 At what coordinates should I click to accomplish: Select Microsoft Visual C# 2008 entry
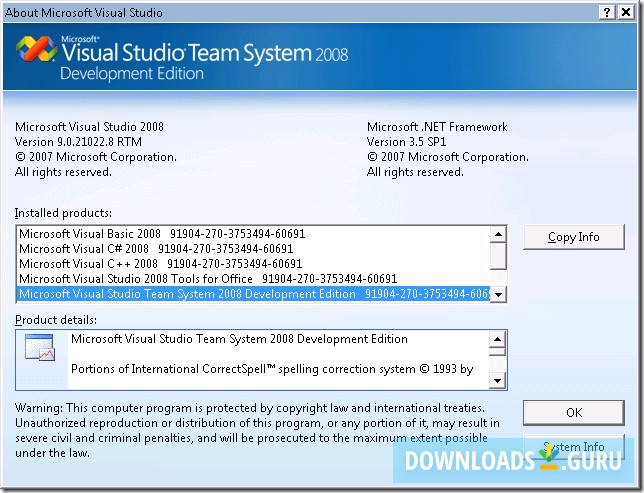254,249
